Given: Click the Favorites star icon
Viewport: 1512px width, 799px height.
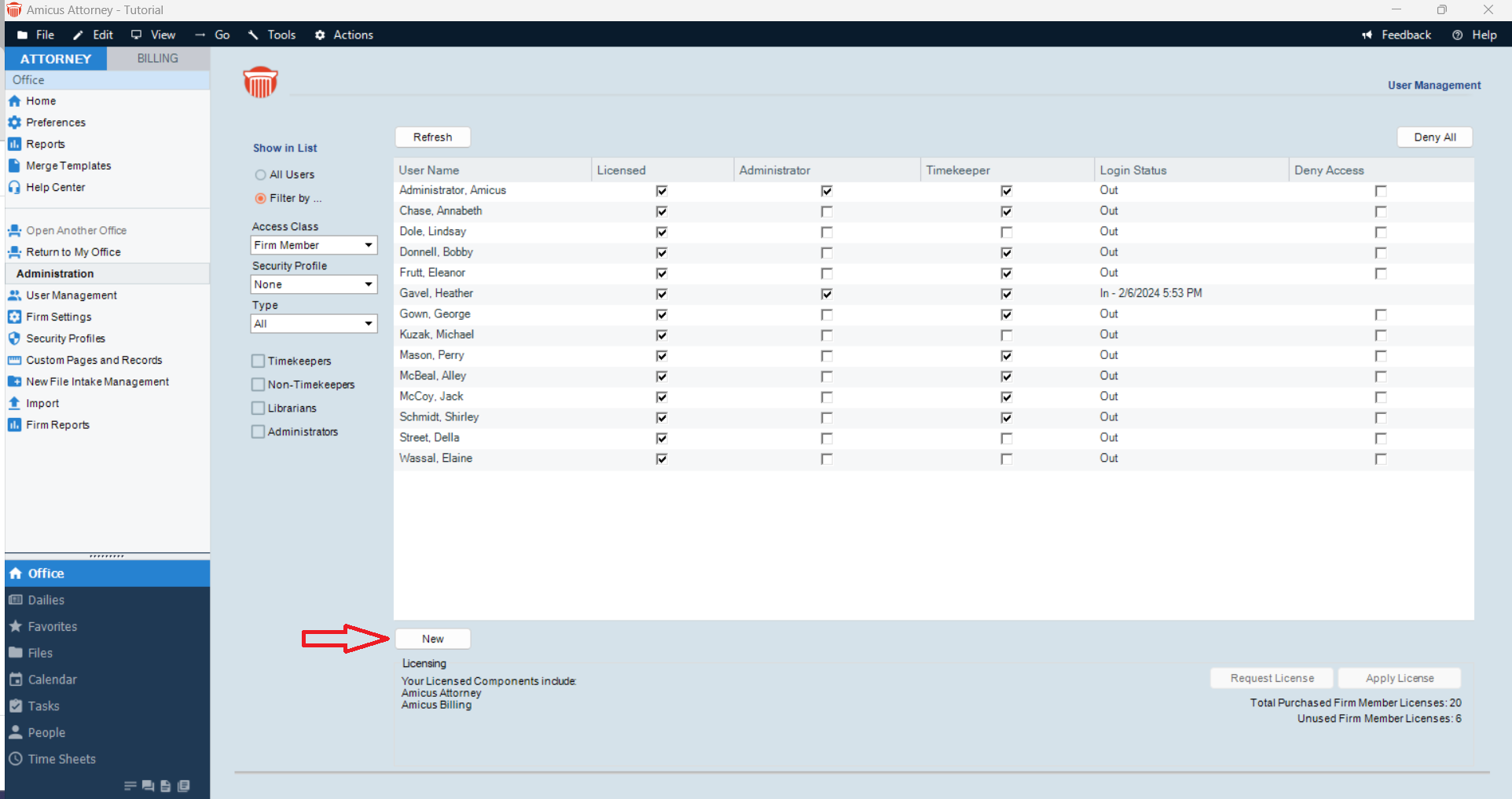Looking at the screenshot, I should [16, 627].
